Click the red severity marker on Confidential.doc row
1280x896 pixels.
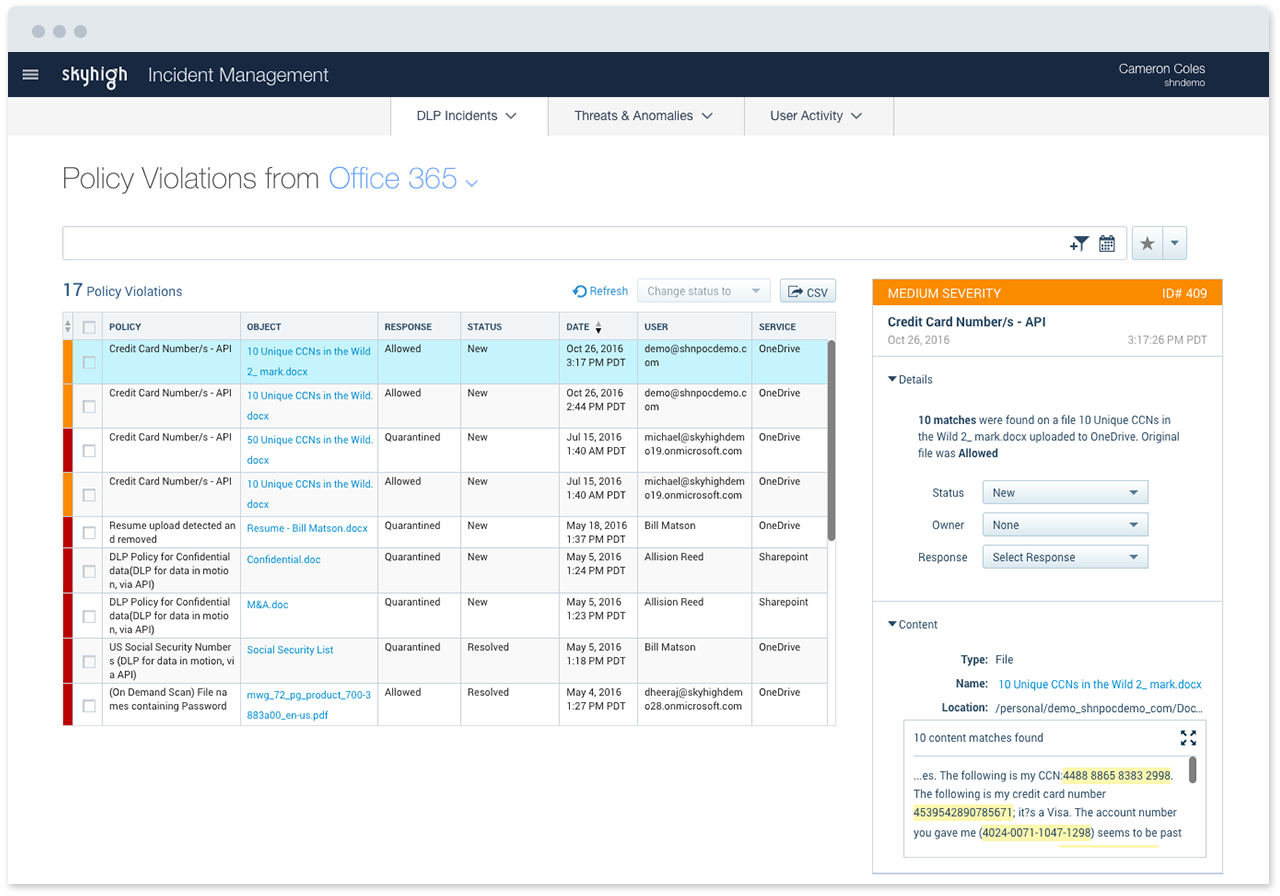point(68,571)
